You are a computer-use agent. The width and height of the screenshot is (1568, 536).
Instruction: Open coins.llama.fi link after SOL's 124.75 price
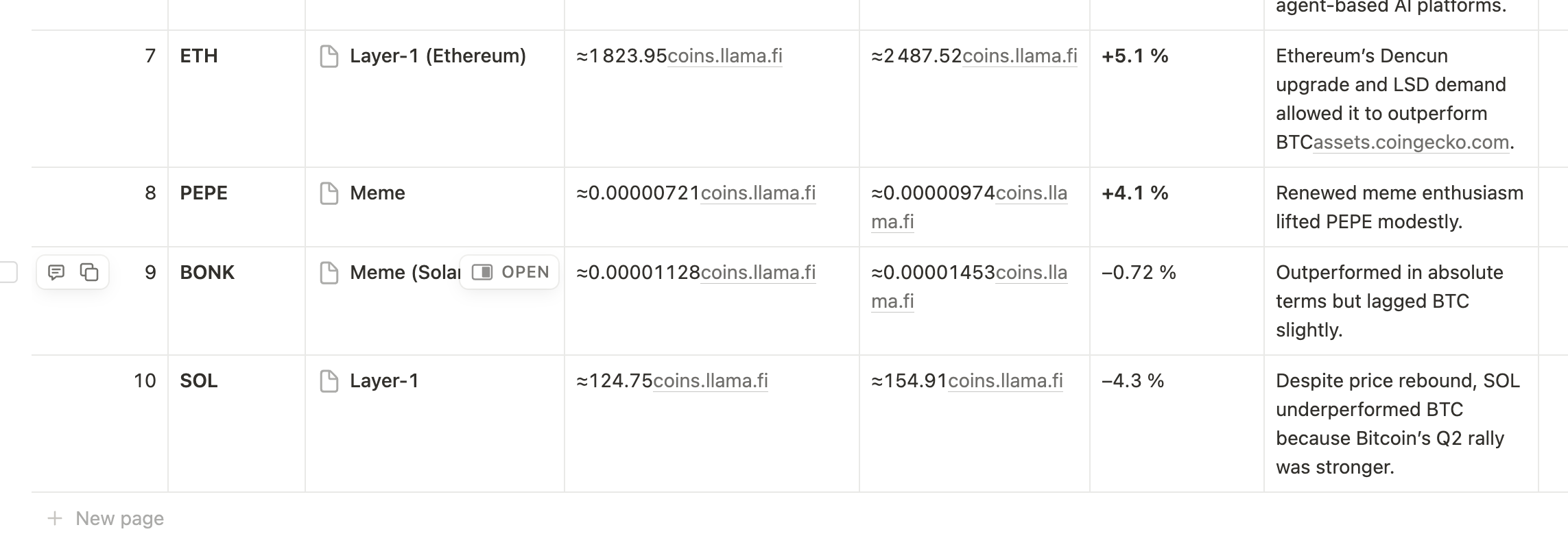pyautogui.click(x=709, y=381)
